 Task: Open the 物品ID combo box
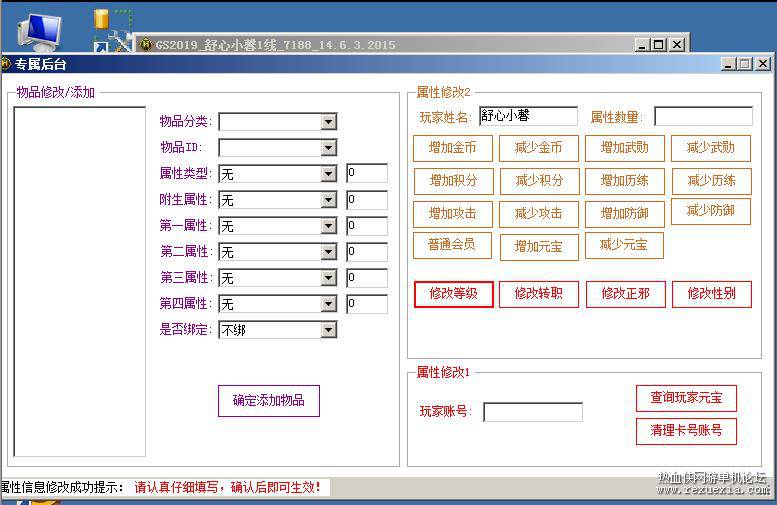pyautogui.click(x=278, y=148)
